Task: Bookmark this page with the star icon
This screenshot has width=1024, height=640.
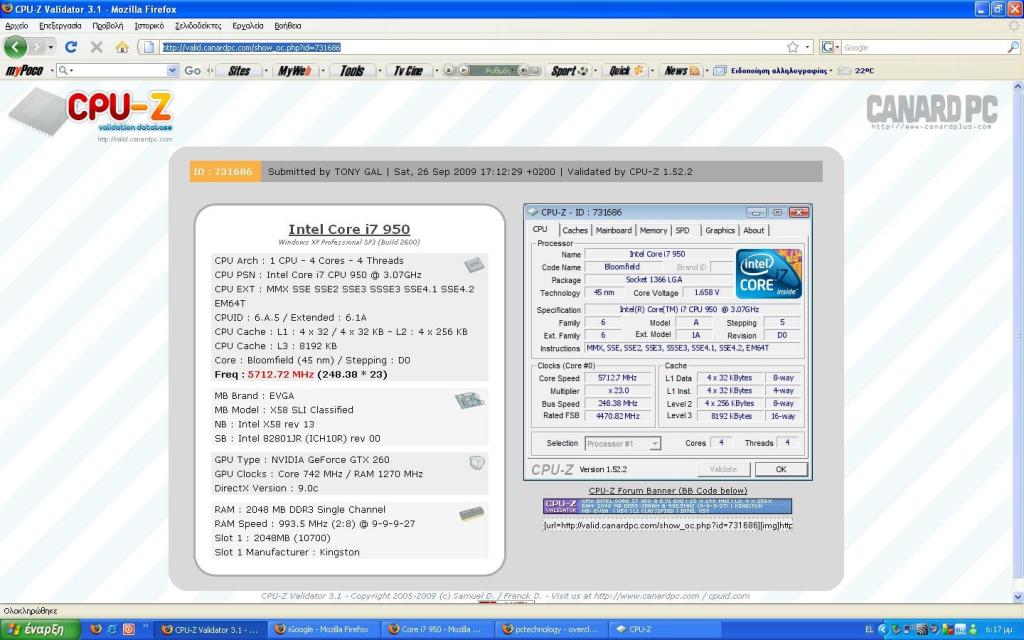Action: tap(793, 47)
